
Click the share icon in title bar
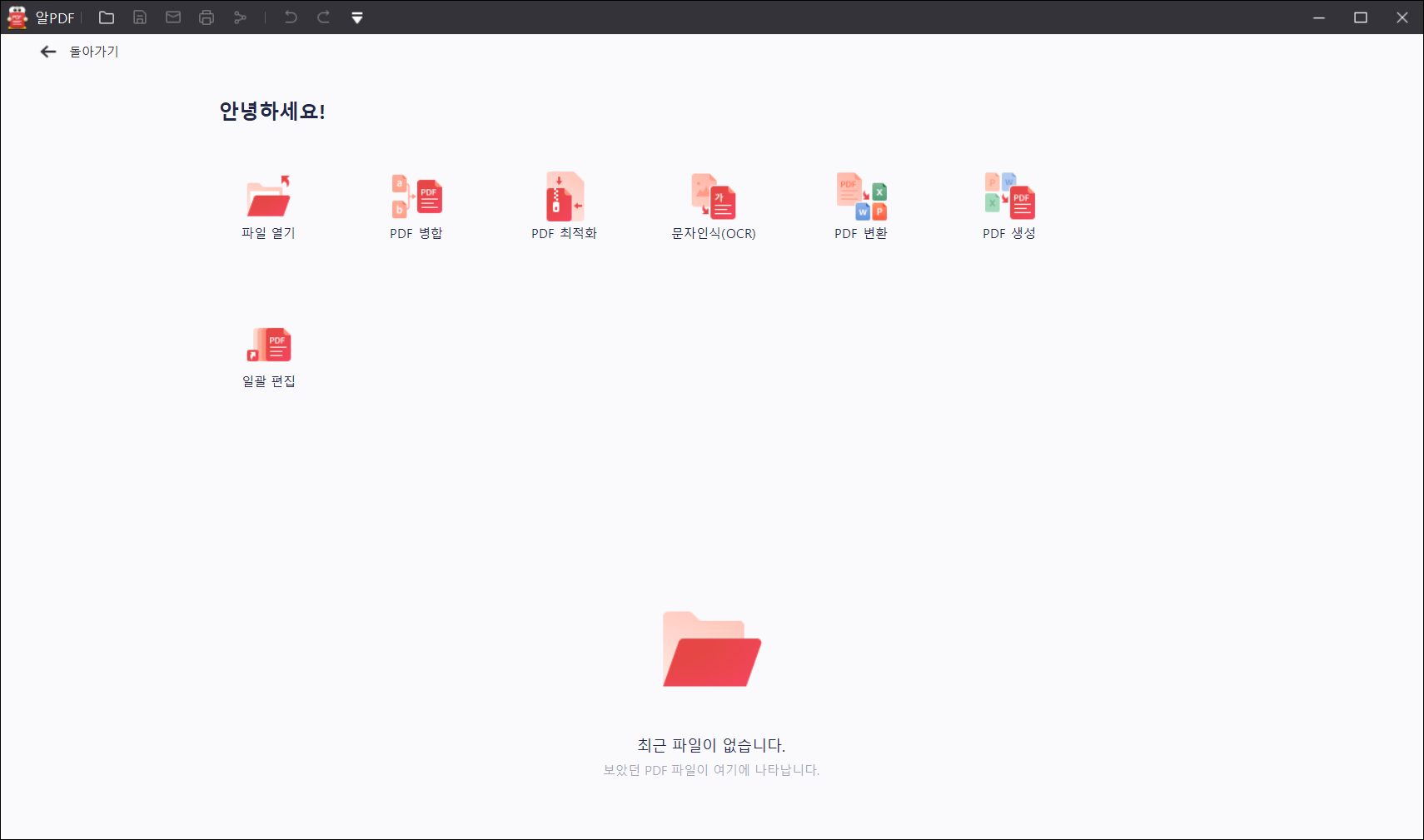(240, 17)
